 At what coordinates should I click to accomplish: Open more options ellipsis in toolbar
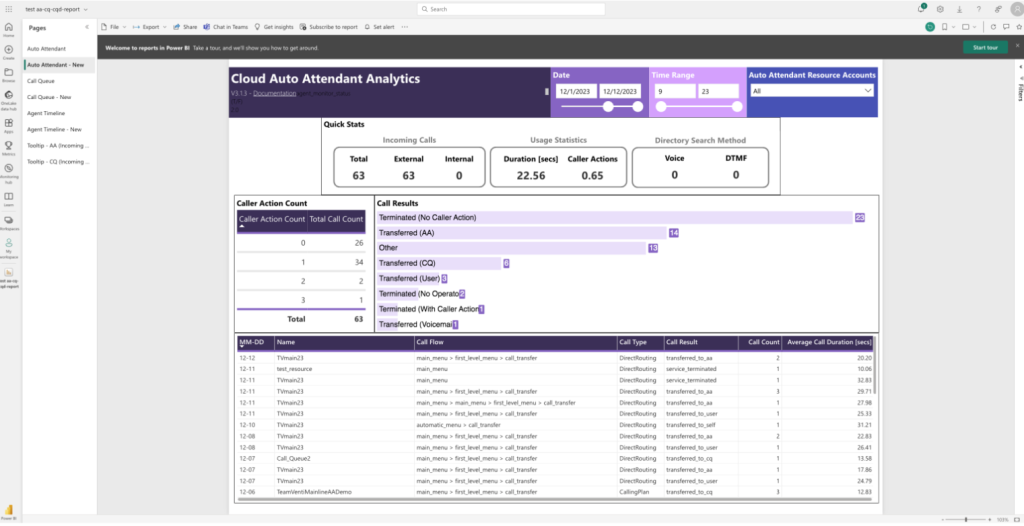(x=405, y=27)
